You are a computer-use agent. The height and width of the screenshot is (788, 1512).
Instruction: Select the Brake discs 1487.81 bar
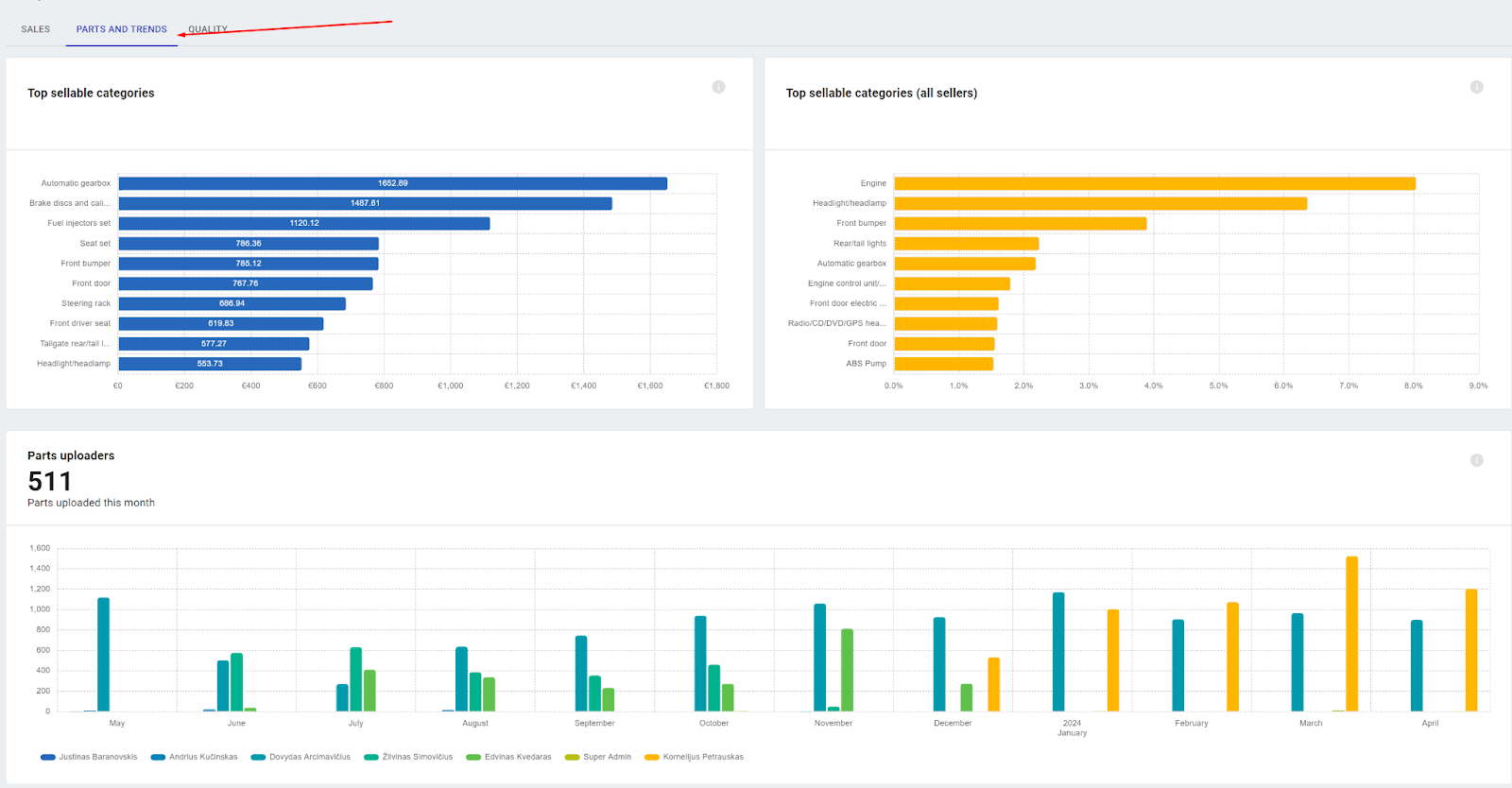tap(365, 203)
